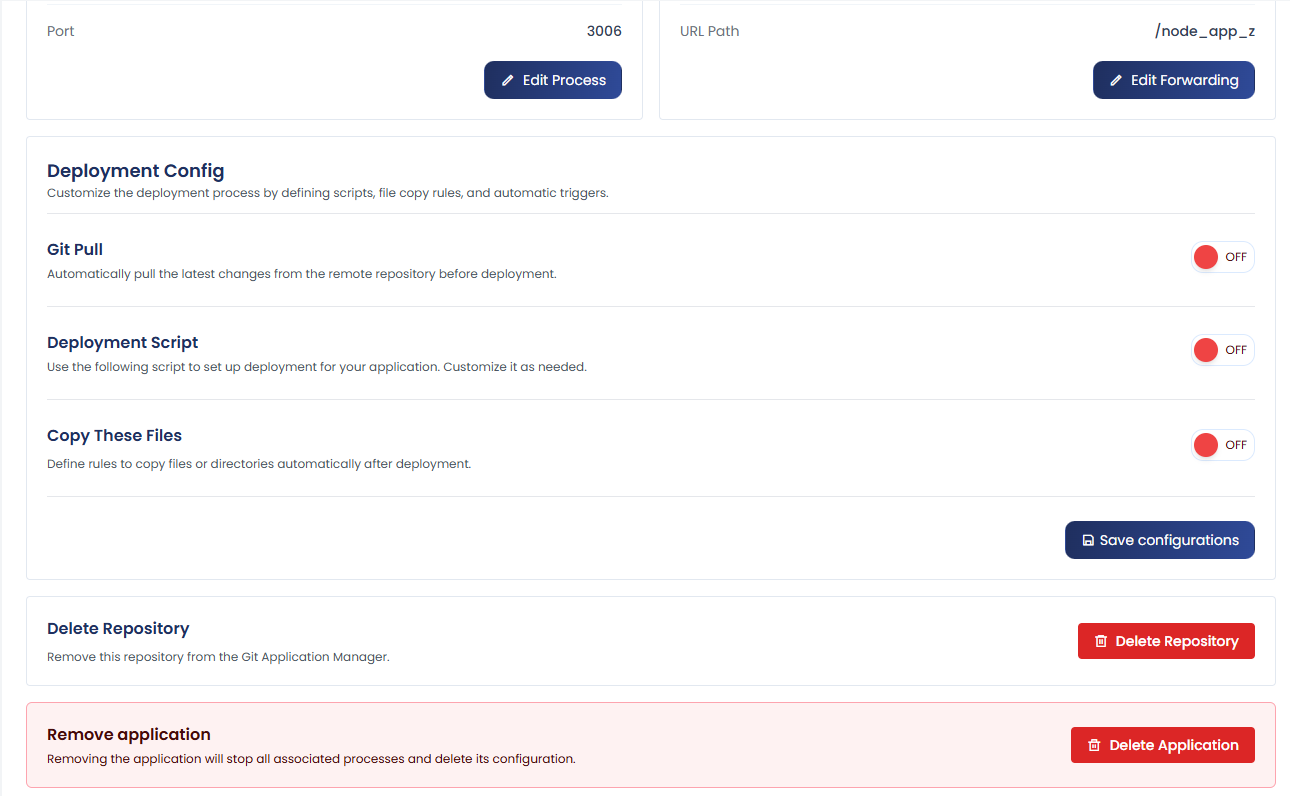The height and width of the screenshot is (796, 1290).
Task: Click the red Delete Application button
Action: point(1163,745)
